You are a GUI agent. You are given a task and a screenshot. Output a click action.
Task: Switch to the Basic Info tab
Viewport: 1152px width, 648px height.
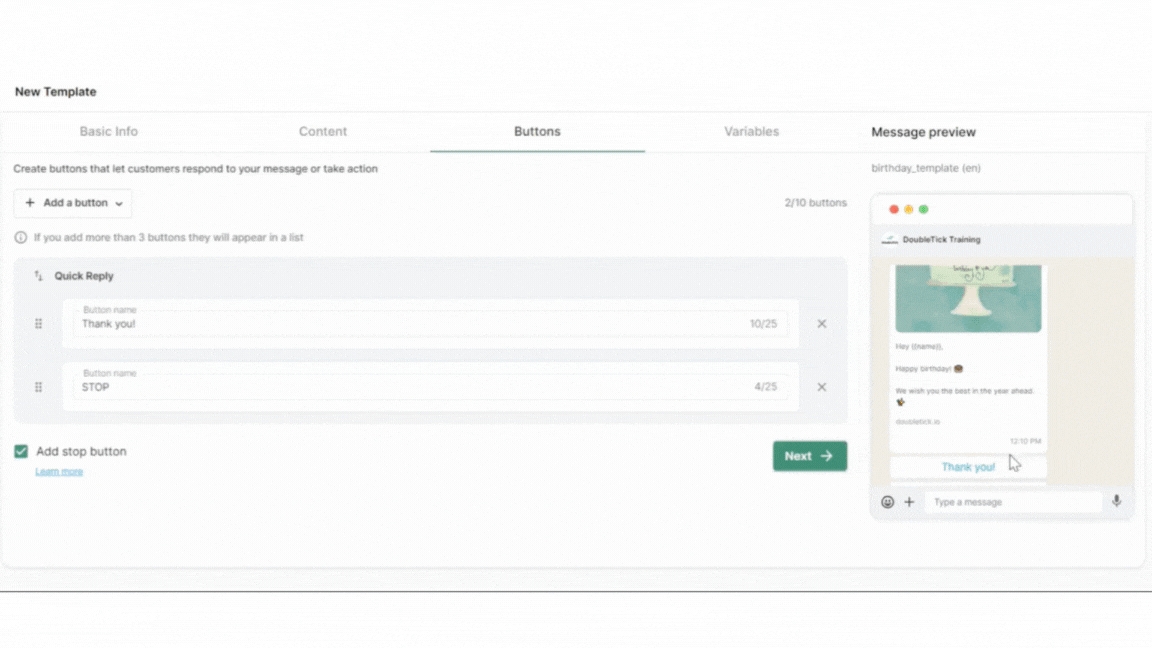[109, 132]
